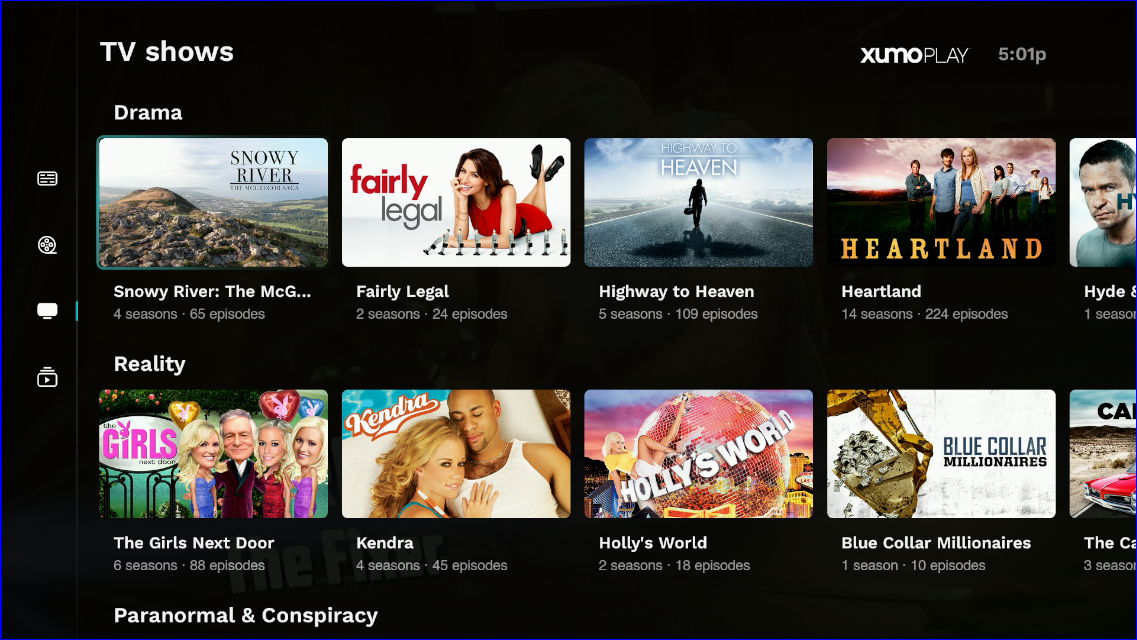The height and width of the screenshot is (640, 1137).
Task: Click the Xumo Play logo
Action: pos(914,55)
